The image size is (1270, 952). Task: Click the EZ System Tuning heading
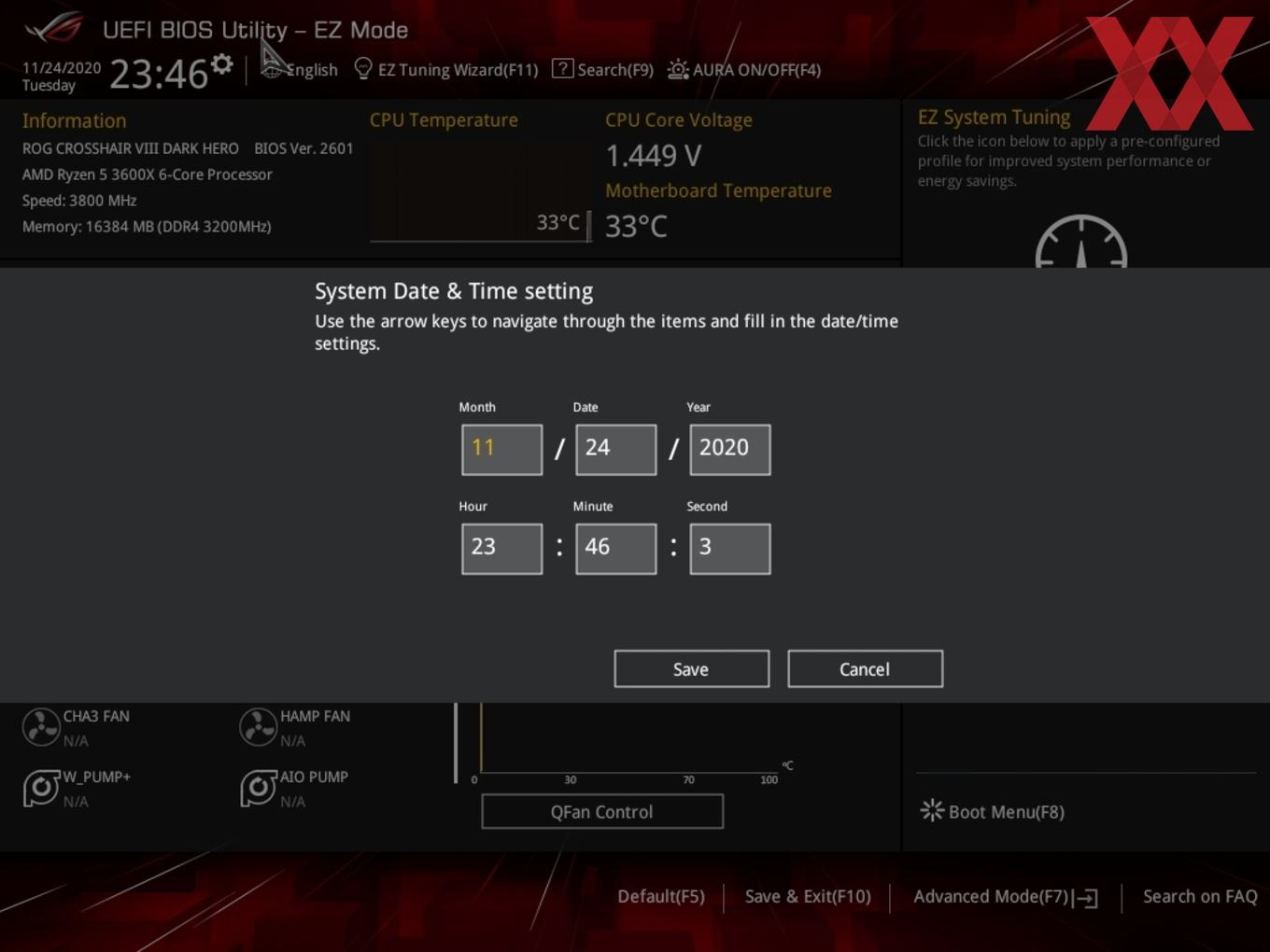(x=994, y=118)
